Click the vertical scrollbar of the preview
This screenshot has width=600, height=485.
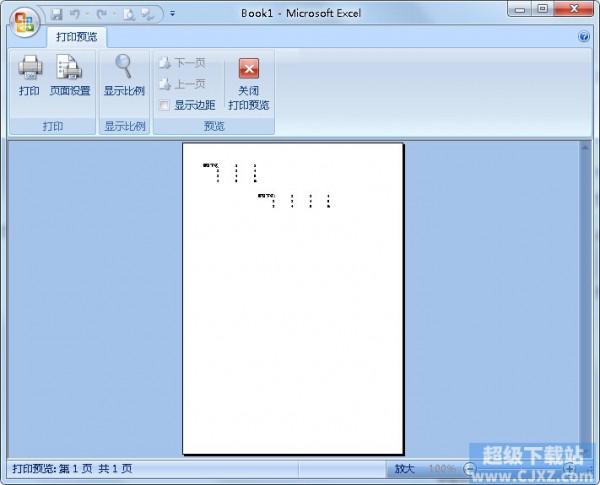pos(585,300)
